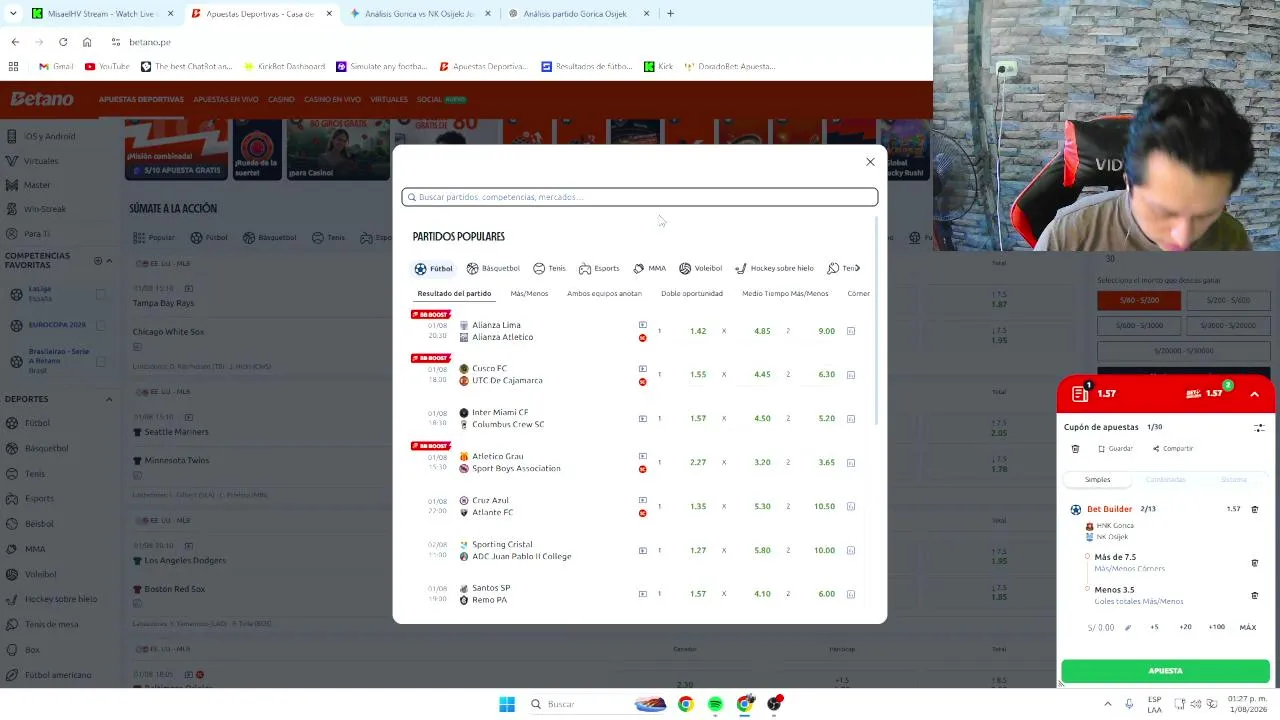Screen dimensions: 1280x720
Task: Save the bet slip with Guardar
Action: [1115, 449]
